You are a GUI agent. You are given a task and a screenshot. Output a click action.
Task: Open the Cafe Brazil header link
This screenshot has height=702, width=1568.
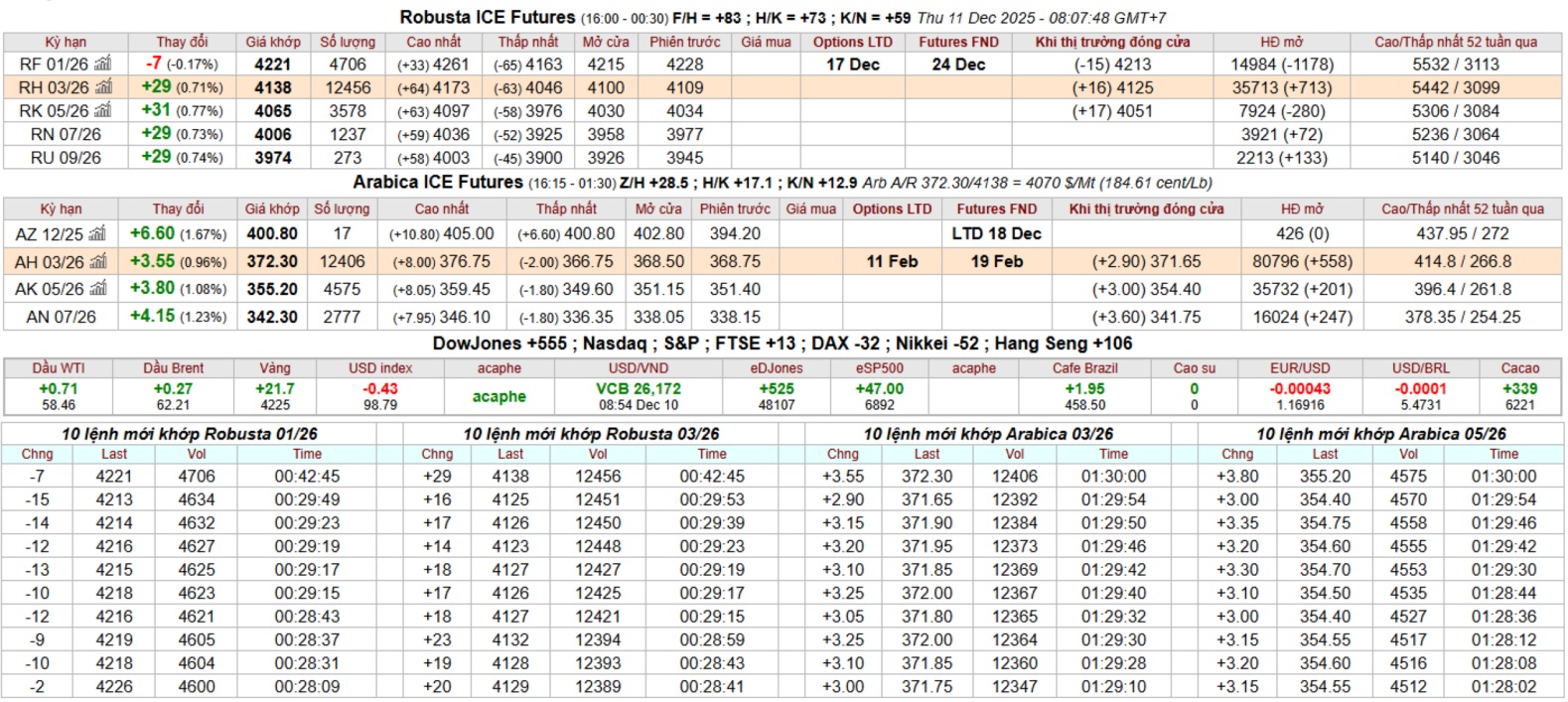pyautogui.click(x=1084, y=368)
